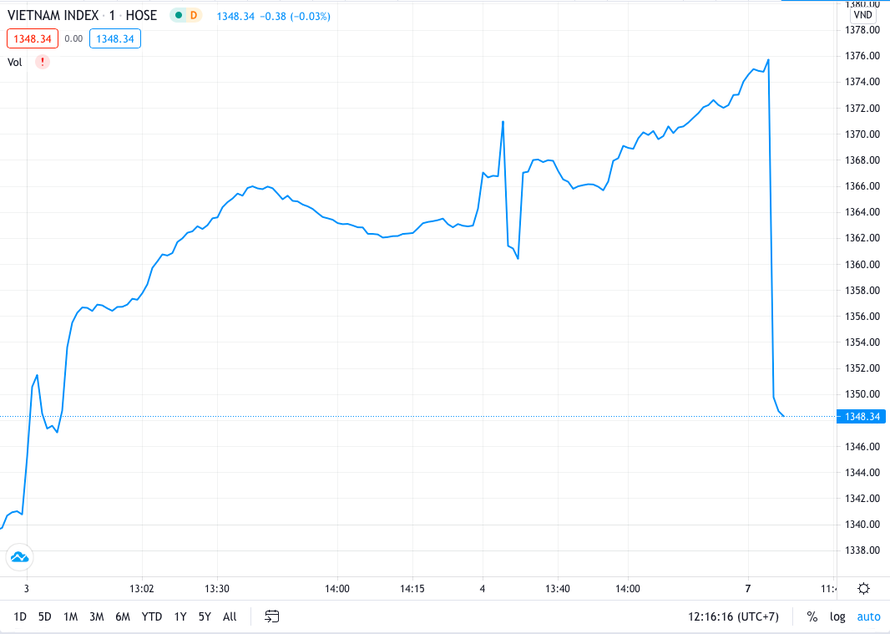
Task: Click the market status green dot indicator
Action: (178, 16)
